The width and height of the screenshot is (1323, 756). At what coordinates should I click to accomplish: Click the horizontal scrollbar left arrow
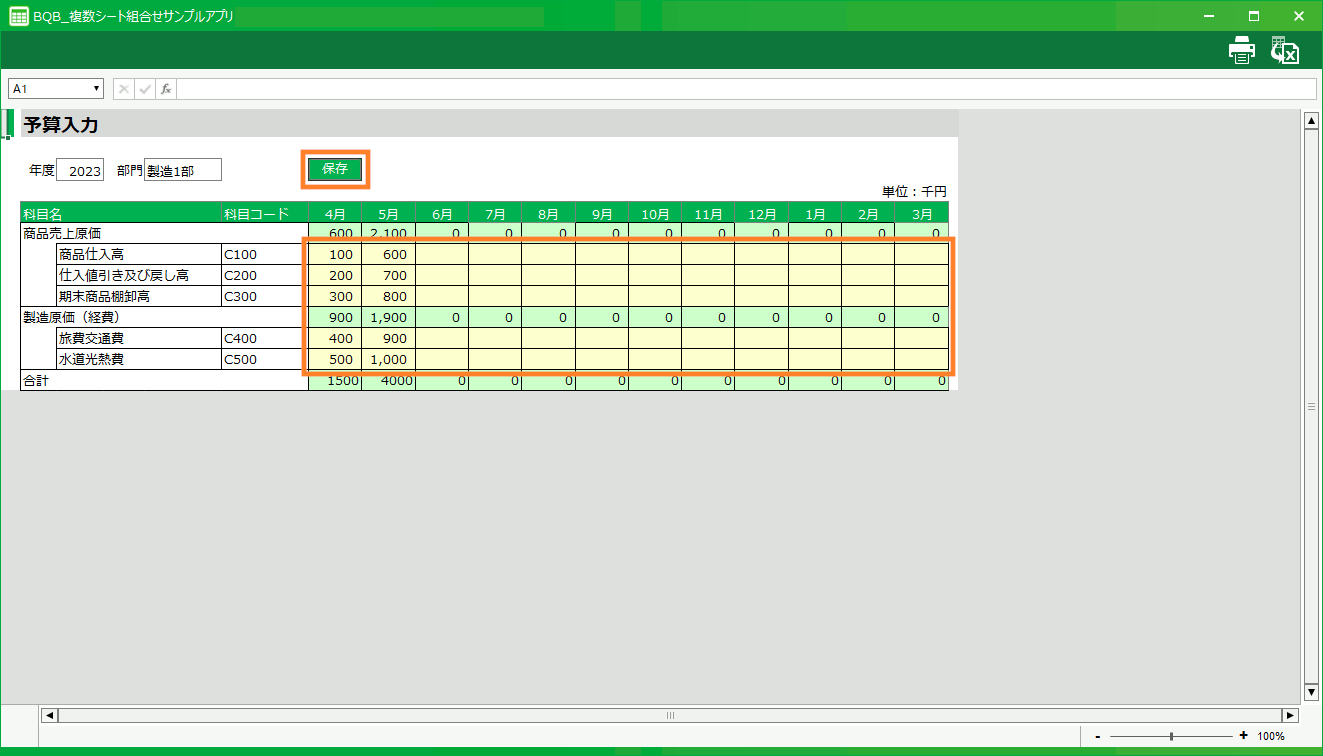pyautogui.click(x=48, y=715)
